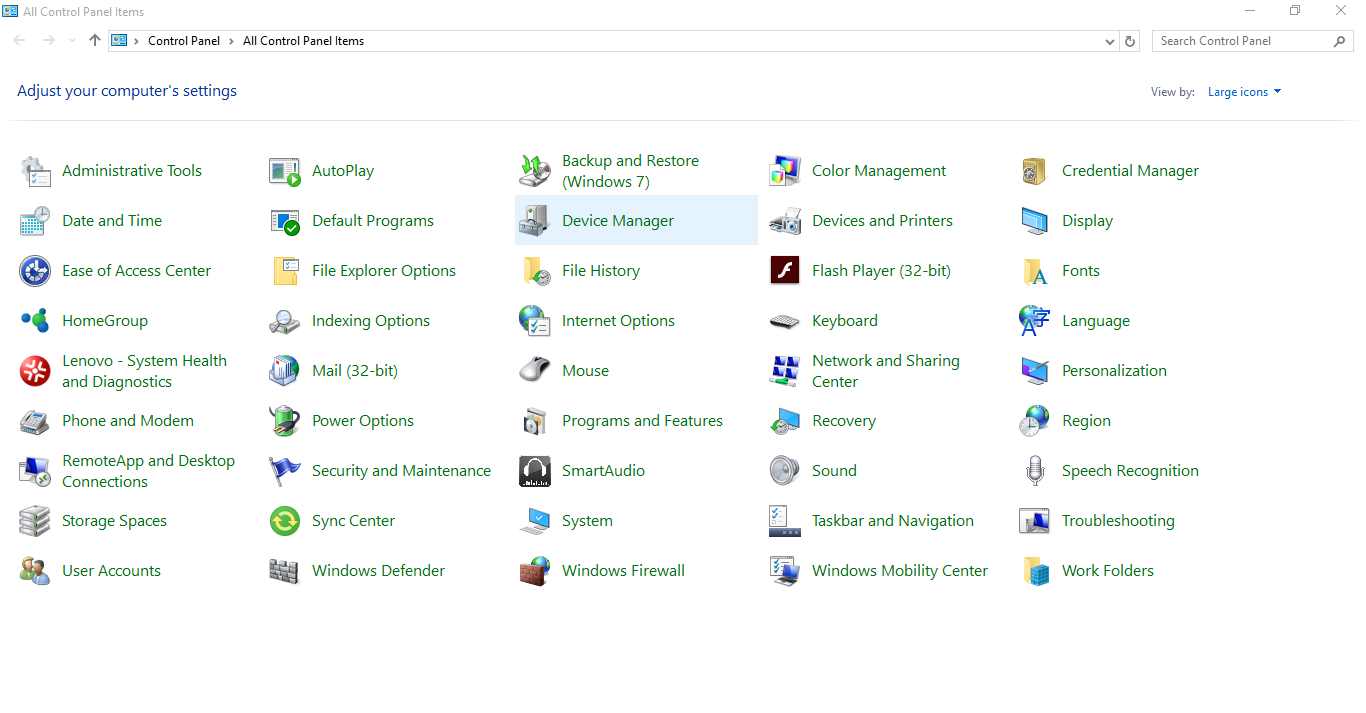
Task: Open Date and Time icon
Action: click(35, 221)
